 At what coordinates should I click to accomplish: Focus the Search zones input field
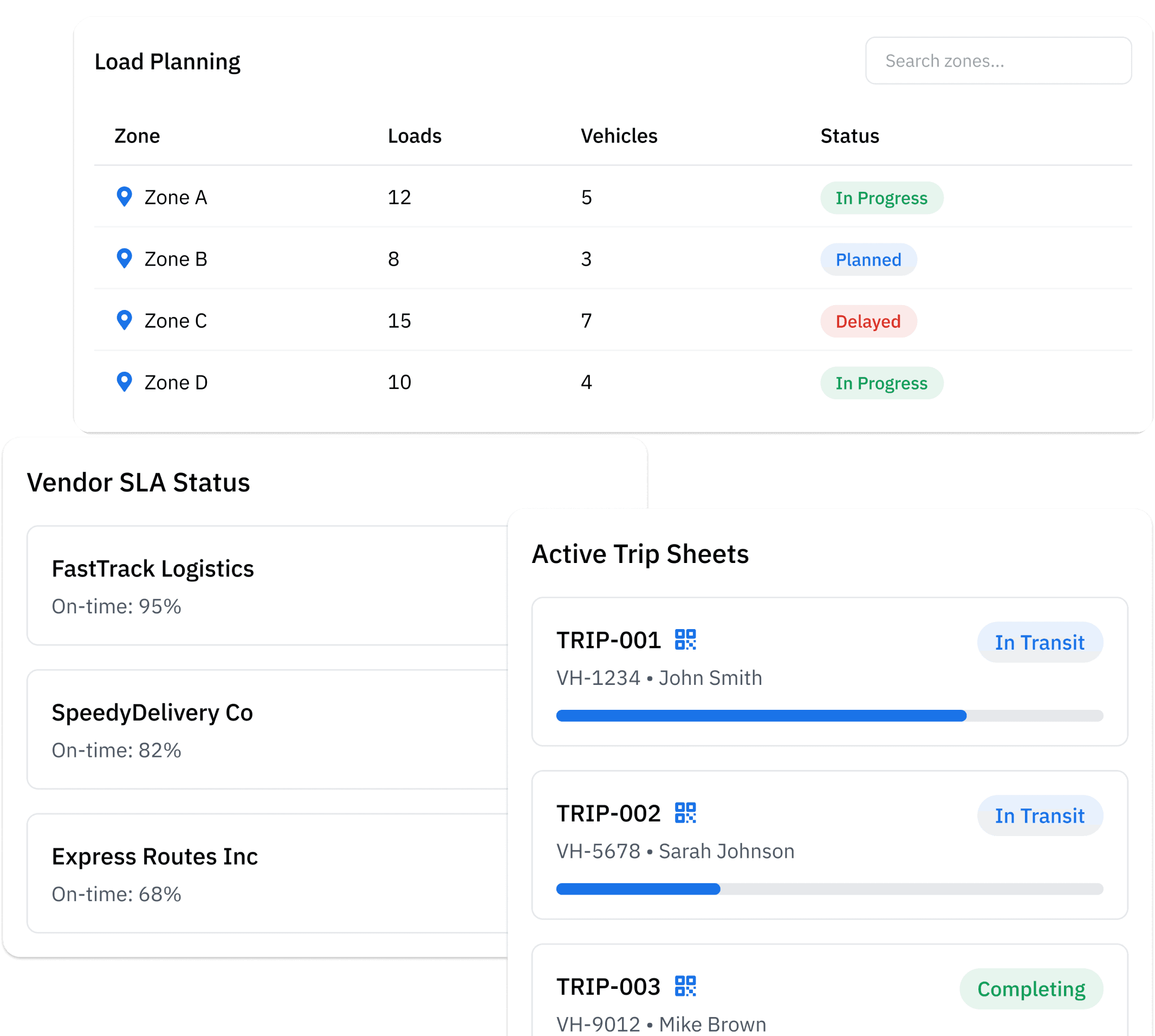998,61
